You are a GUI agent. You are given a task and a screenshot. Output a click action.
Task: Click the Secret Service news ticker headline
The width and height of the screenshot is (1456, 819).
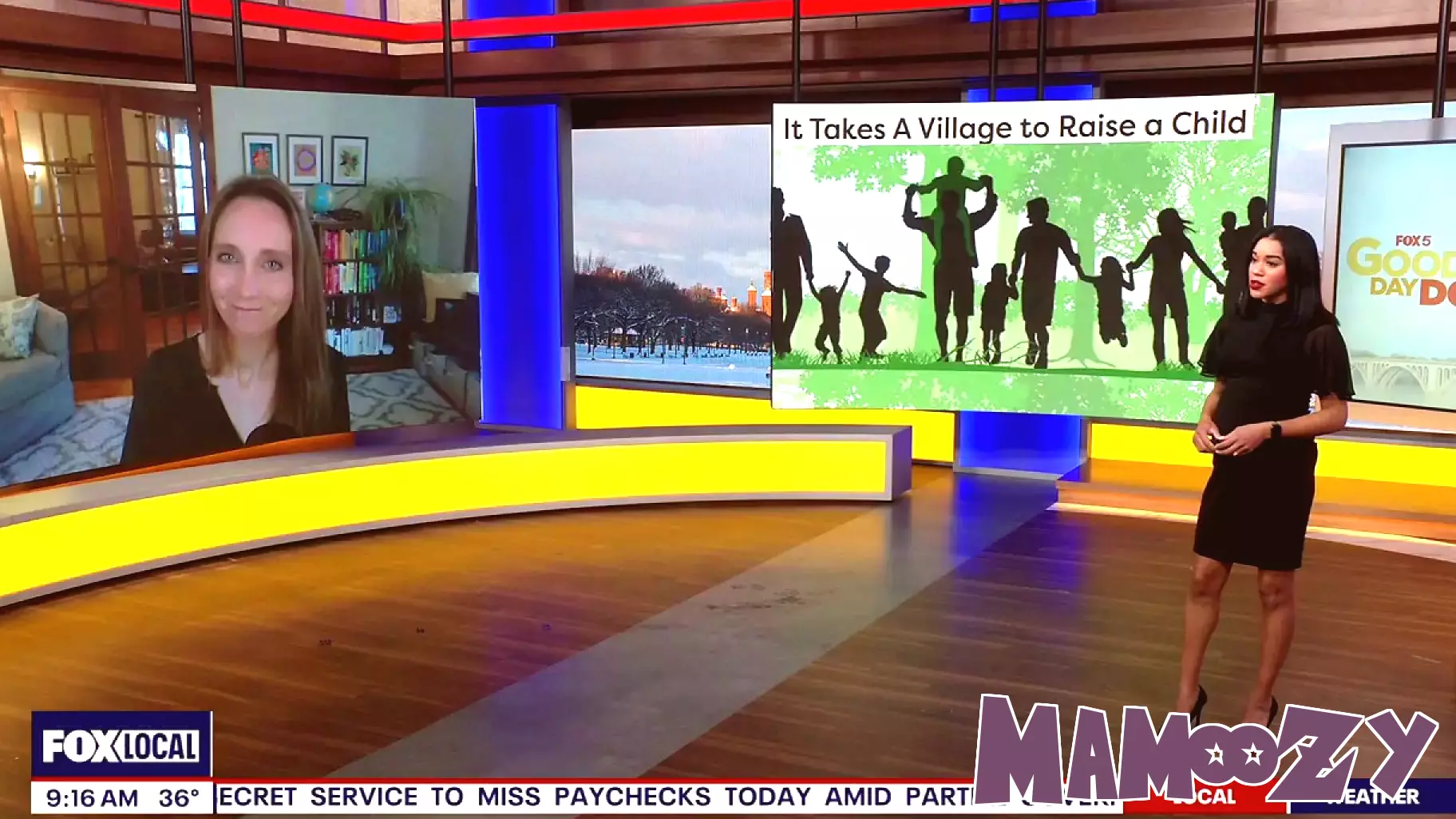tap(591, 797)
